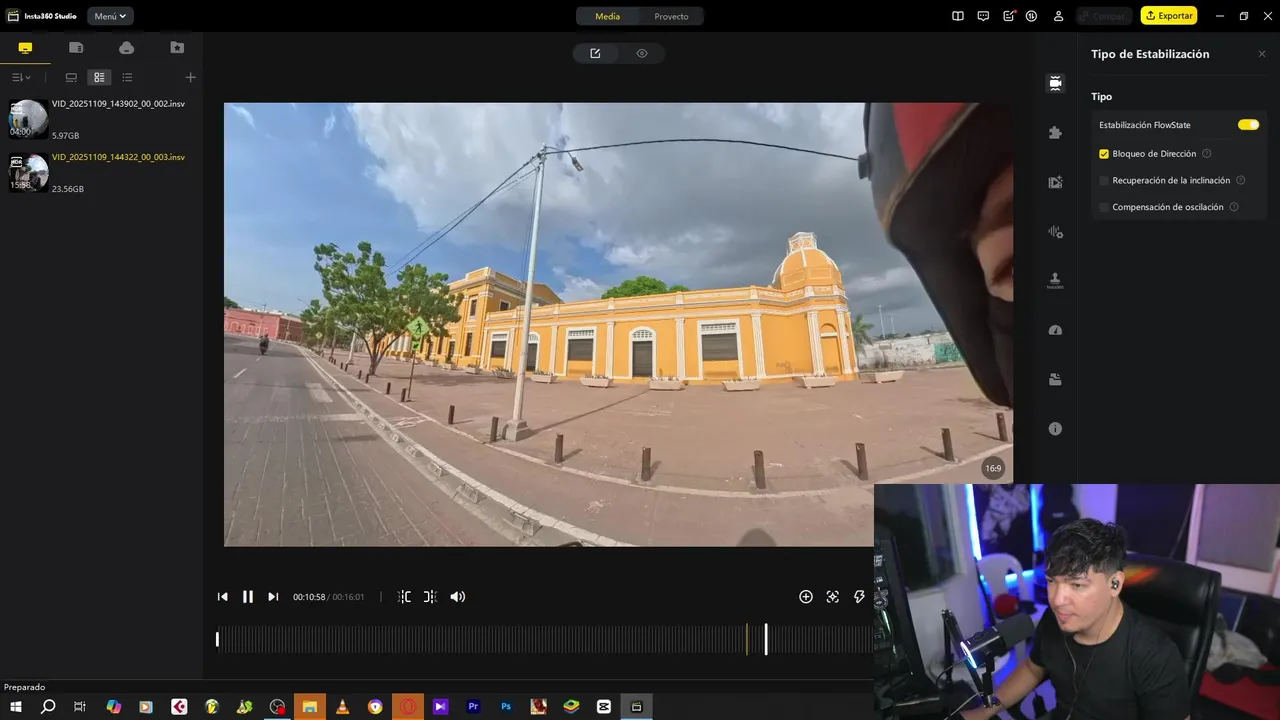Activate the deep track icon
Screen dimensions: 1280x720
(x=833, y=597)
